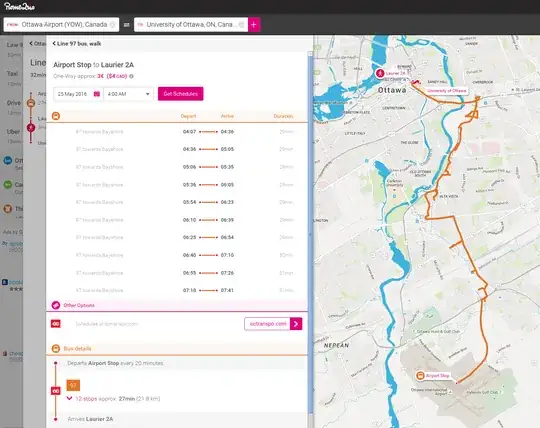Screen dimensions: 540x428
Task: Select the 06:55 departure row
Action: (x=177, y=273)
